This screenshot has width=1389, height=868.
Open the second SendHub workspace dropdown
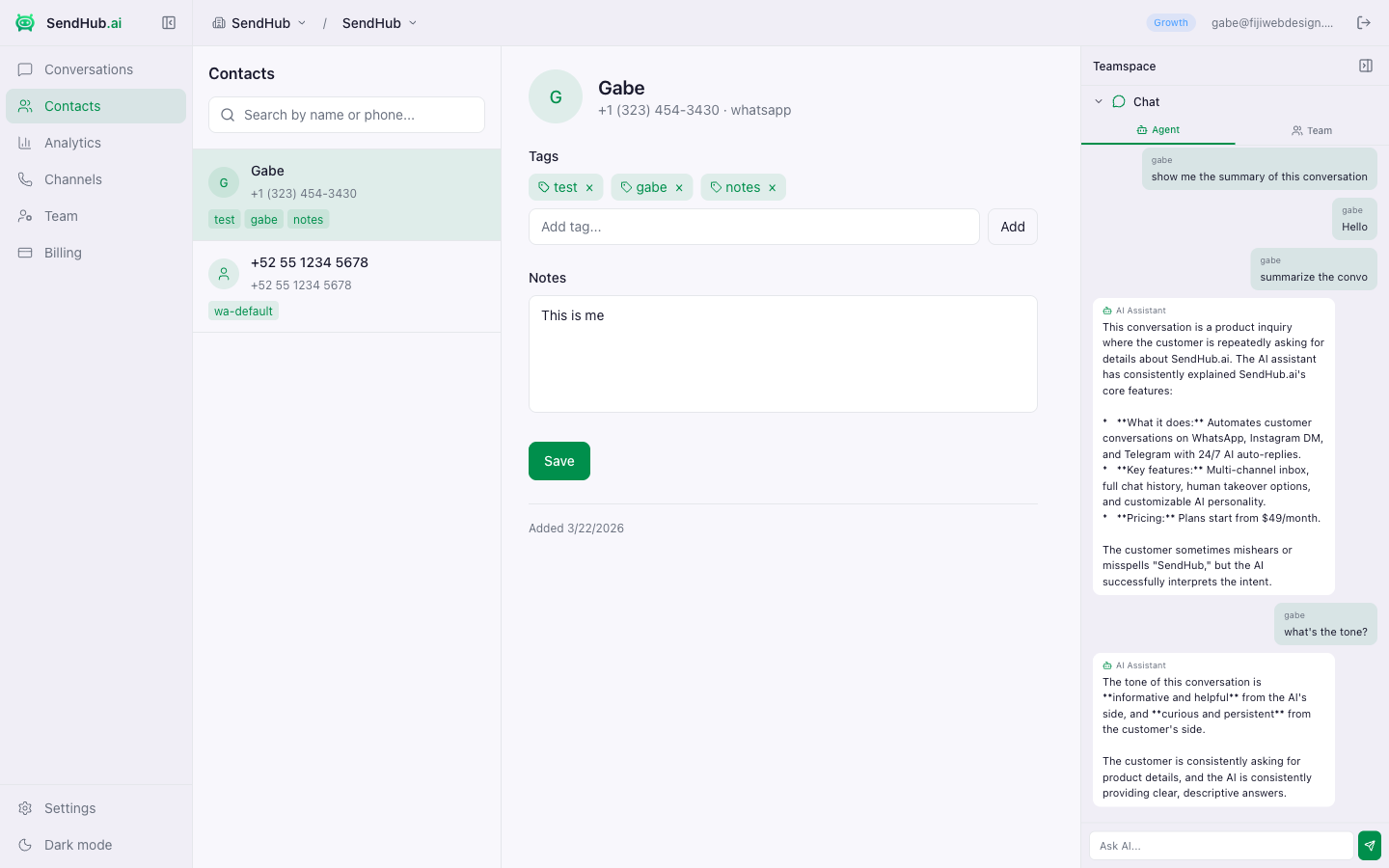[380, 23]
